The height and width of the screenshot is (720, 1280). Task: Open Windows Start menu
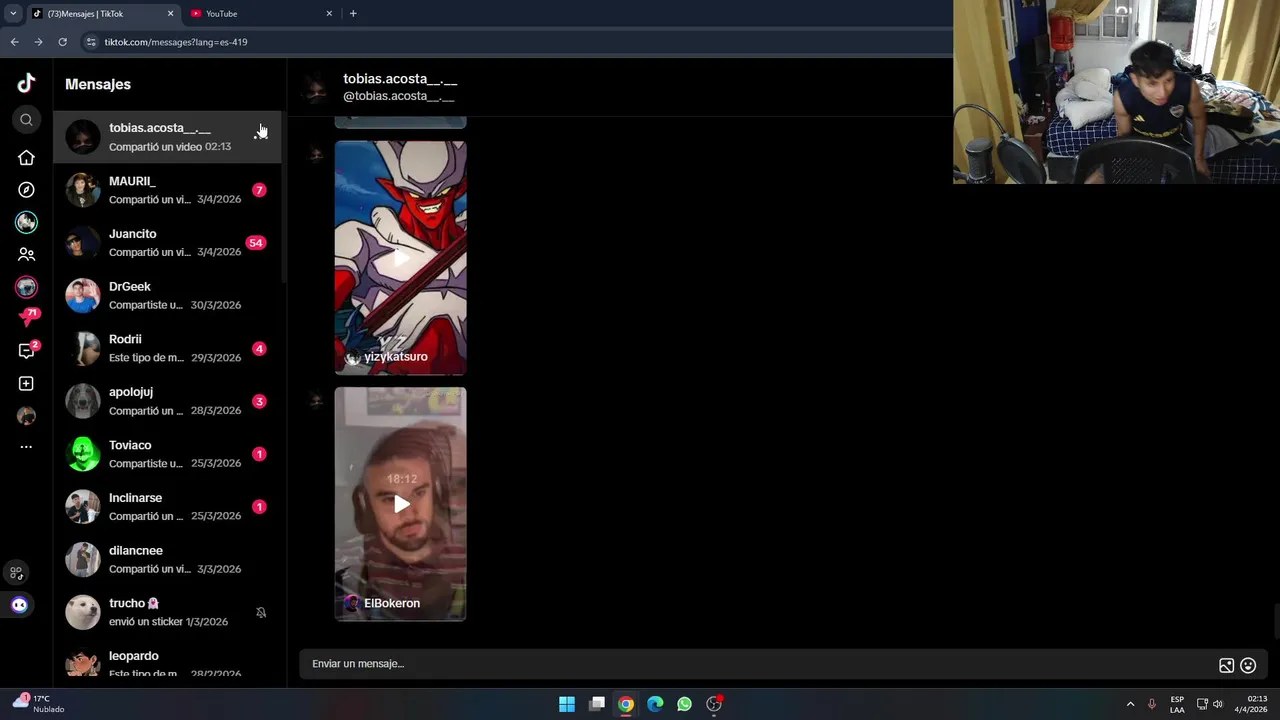coord(567,704)
